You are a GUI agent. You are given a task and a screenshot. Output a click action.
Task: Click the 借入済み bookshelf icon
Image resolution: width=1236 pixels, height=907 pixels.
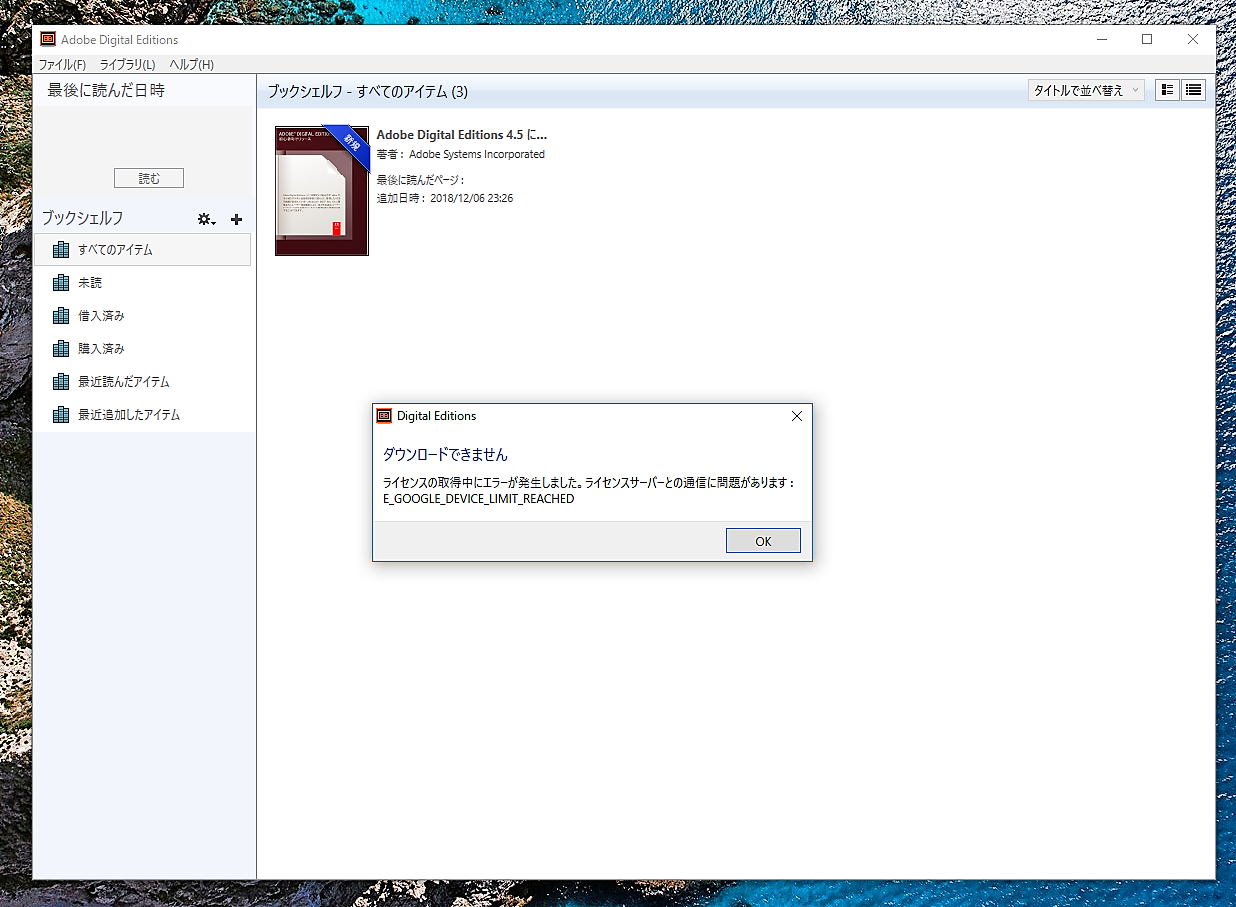pyautogui.click(x=60, y=315)
